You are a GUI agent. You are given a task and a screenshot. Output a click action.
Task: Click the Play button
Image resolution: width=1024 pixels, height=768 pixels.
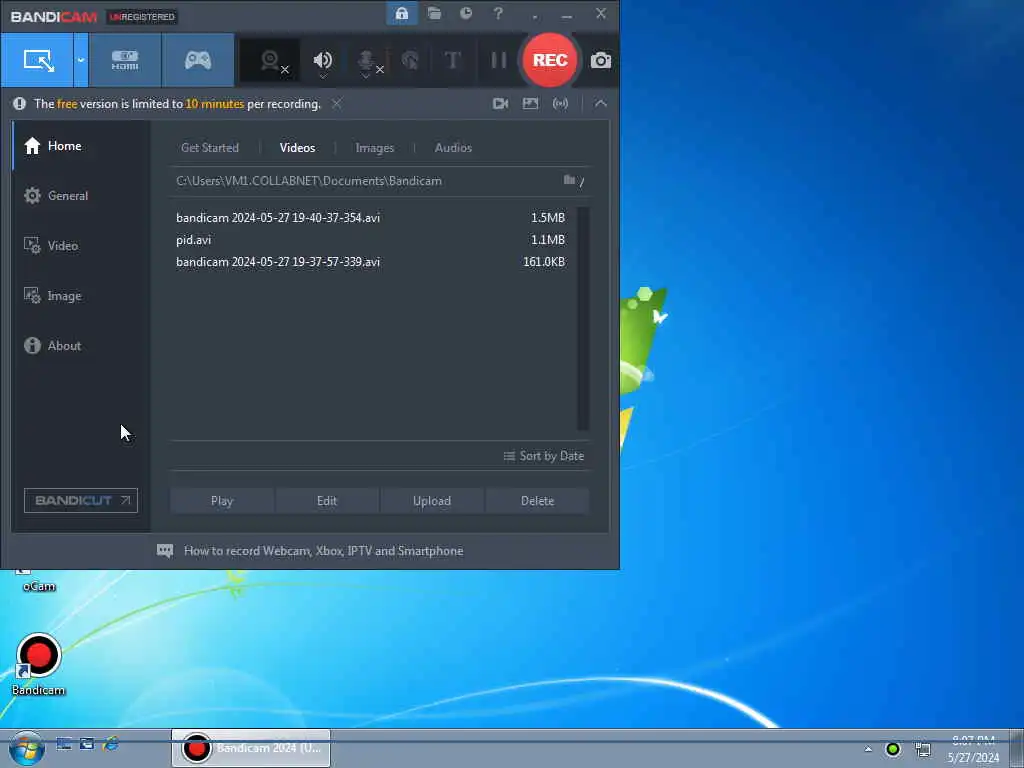221,501
